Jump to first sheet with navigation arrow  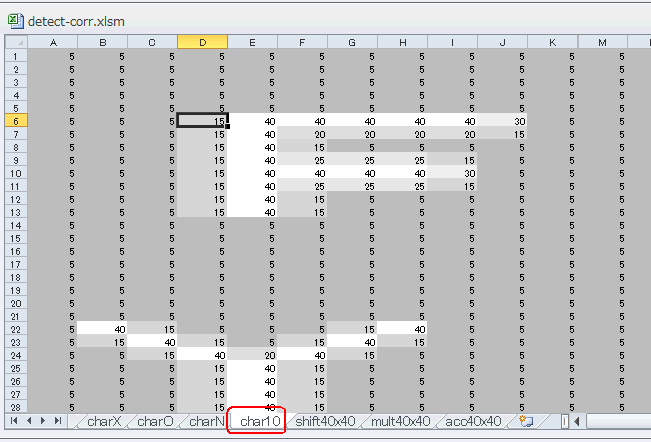[14, 421]
